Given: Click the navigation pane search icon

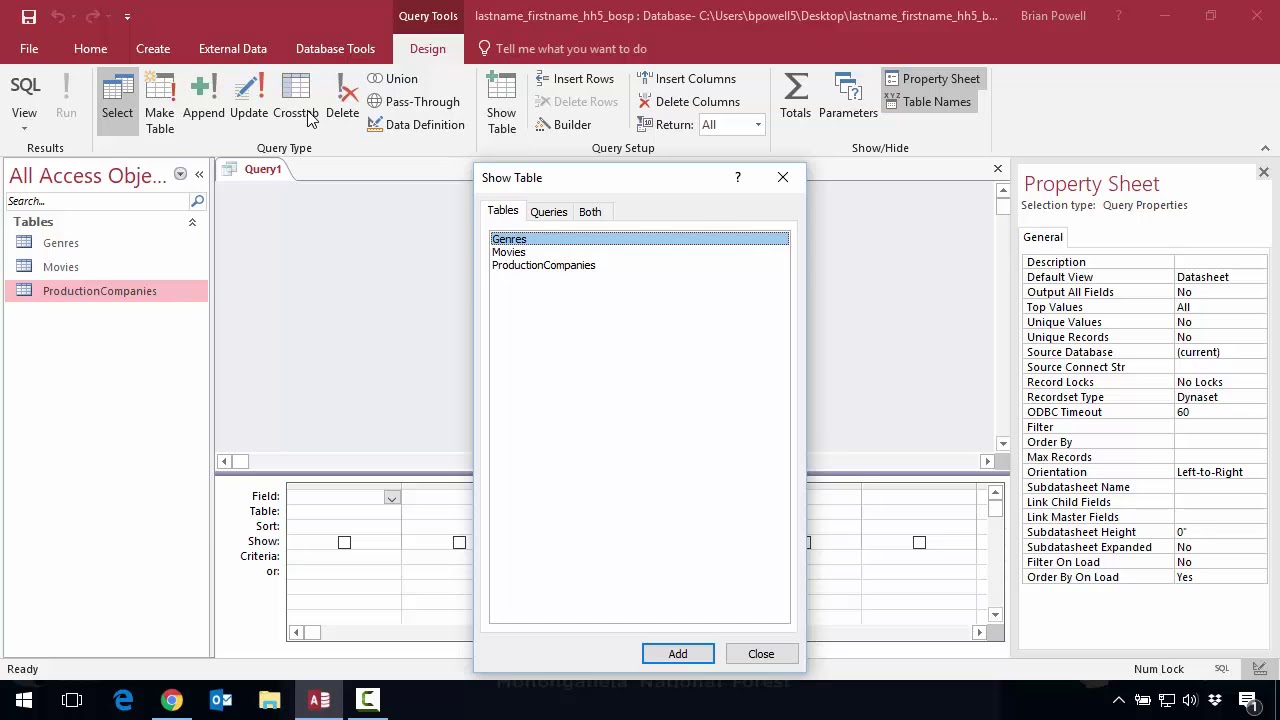Looking at the screenshot, I should tap(197, 201).
